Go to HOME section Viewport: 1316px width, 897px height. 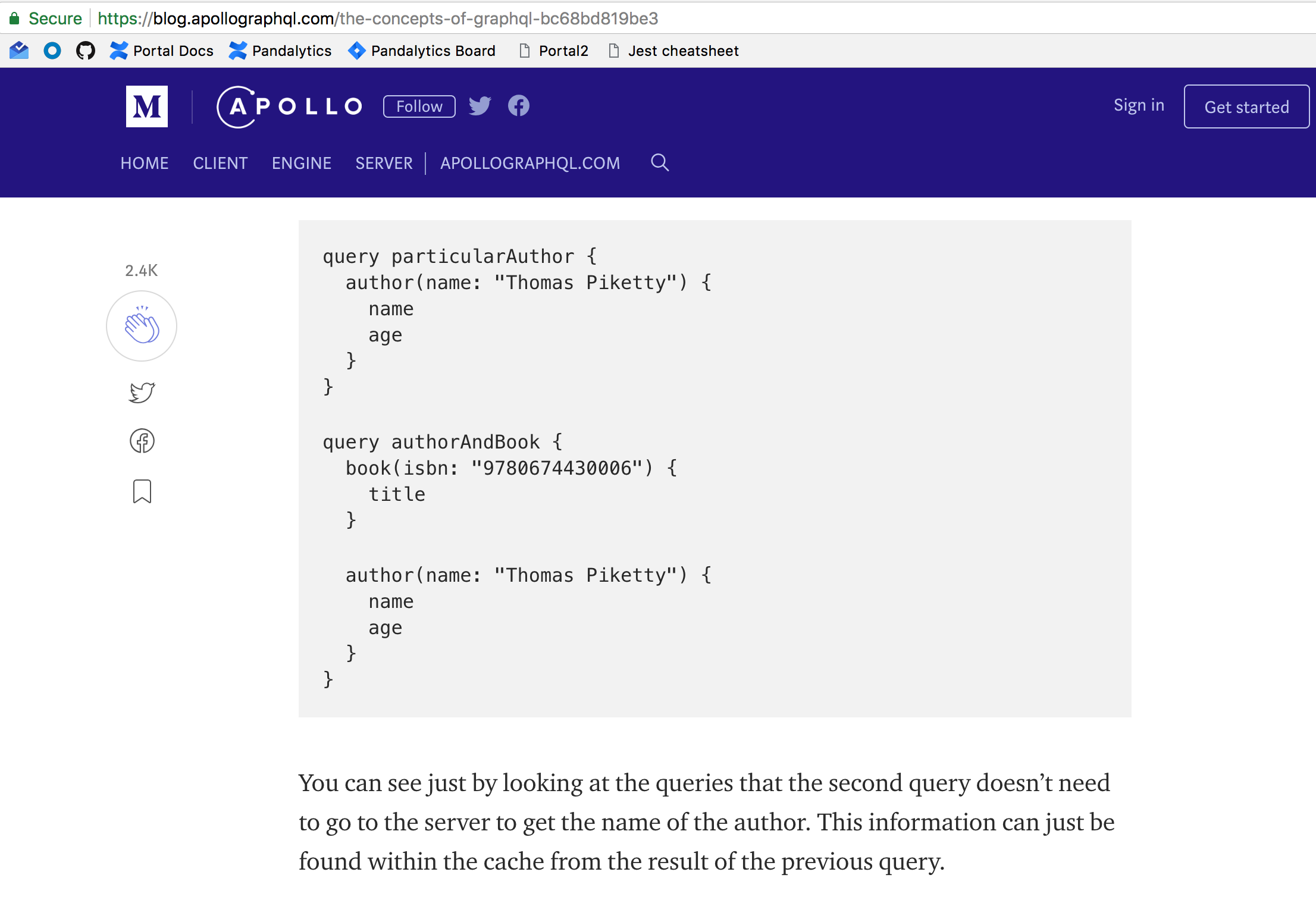pyautogui.click(x=145, y=163)
